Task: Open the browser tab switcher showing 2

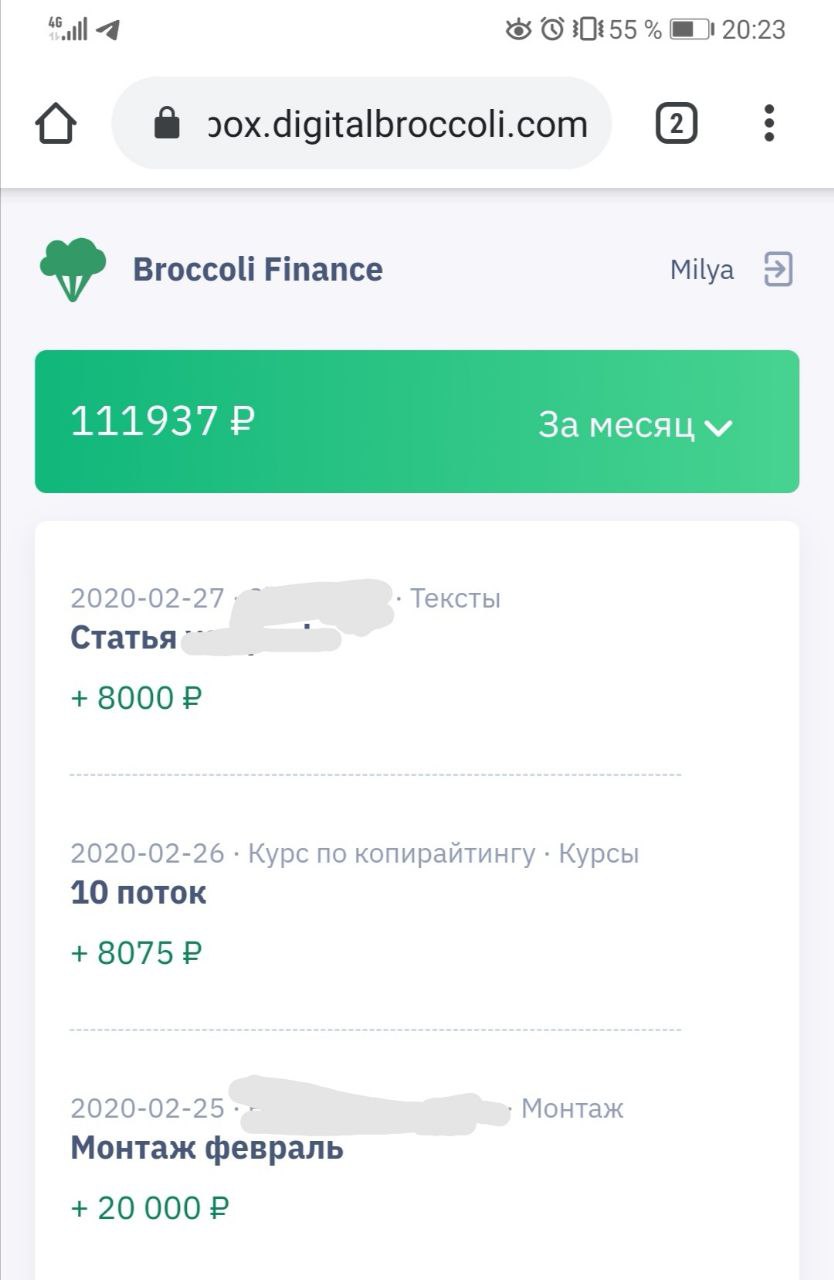Action: click(x=676, y=124)
